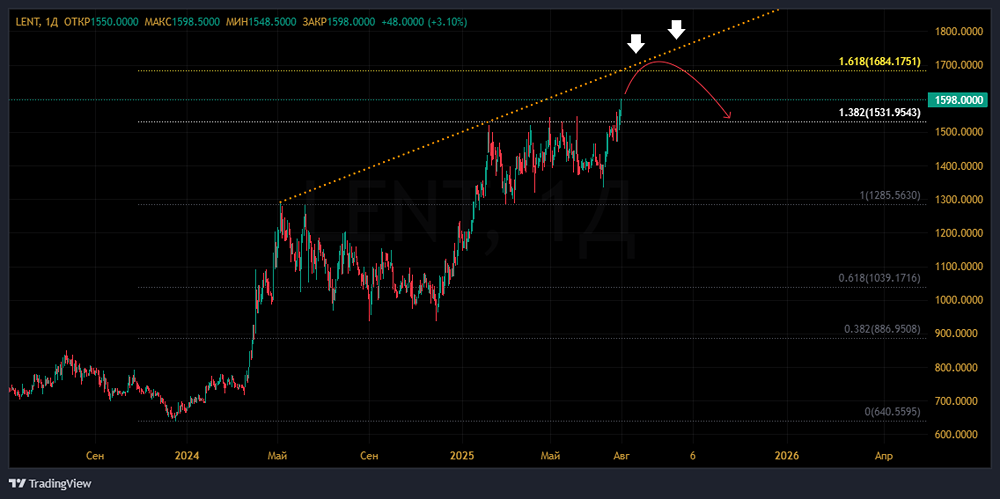Click the LENT ticker symbol label

[28, 22]
